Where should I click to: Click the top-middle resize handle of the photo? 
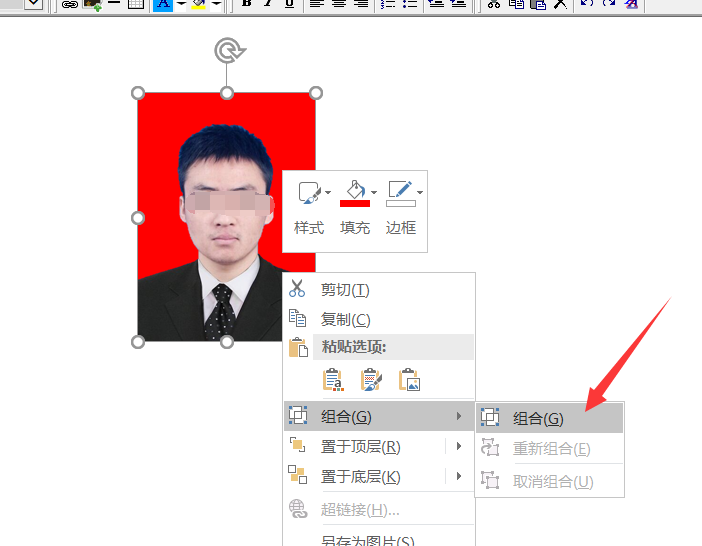(x=227, y=93)
